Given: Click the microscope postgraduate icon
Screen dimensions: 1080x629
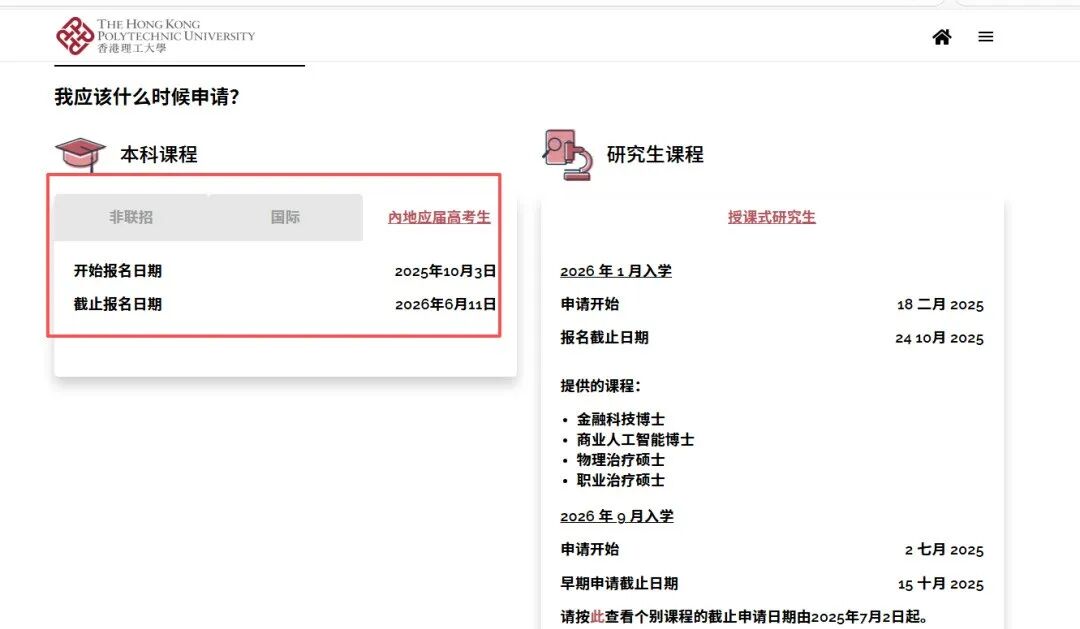Looking at the screenshot, I should (x=567, y=155).
